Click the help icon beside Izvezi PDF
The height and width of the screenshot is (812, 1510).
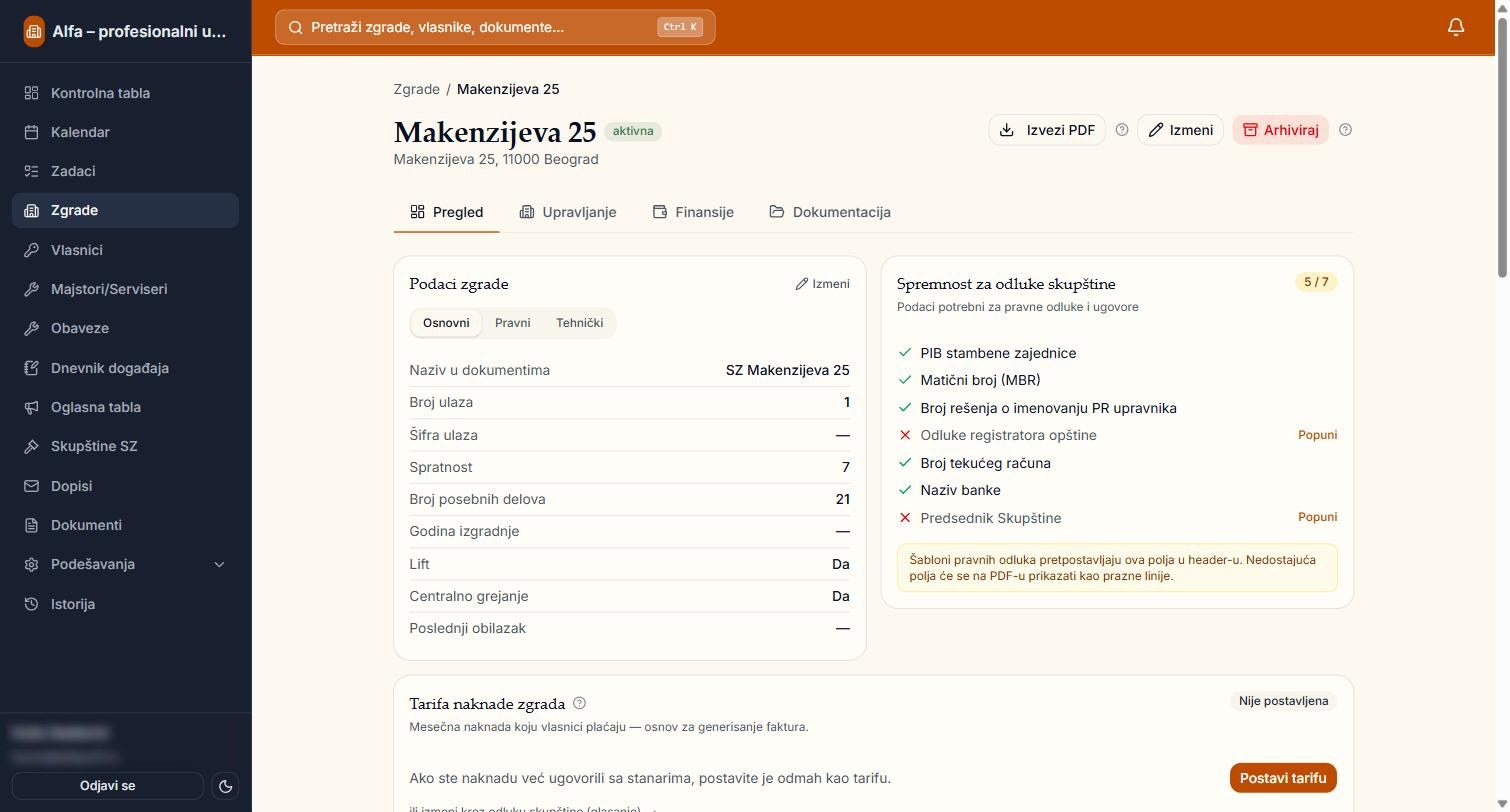(1122, 130)
